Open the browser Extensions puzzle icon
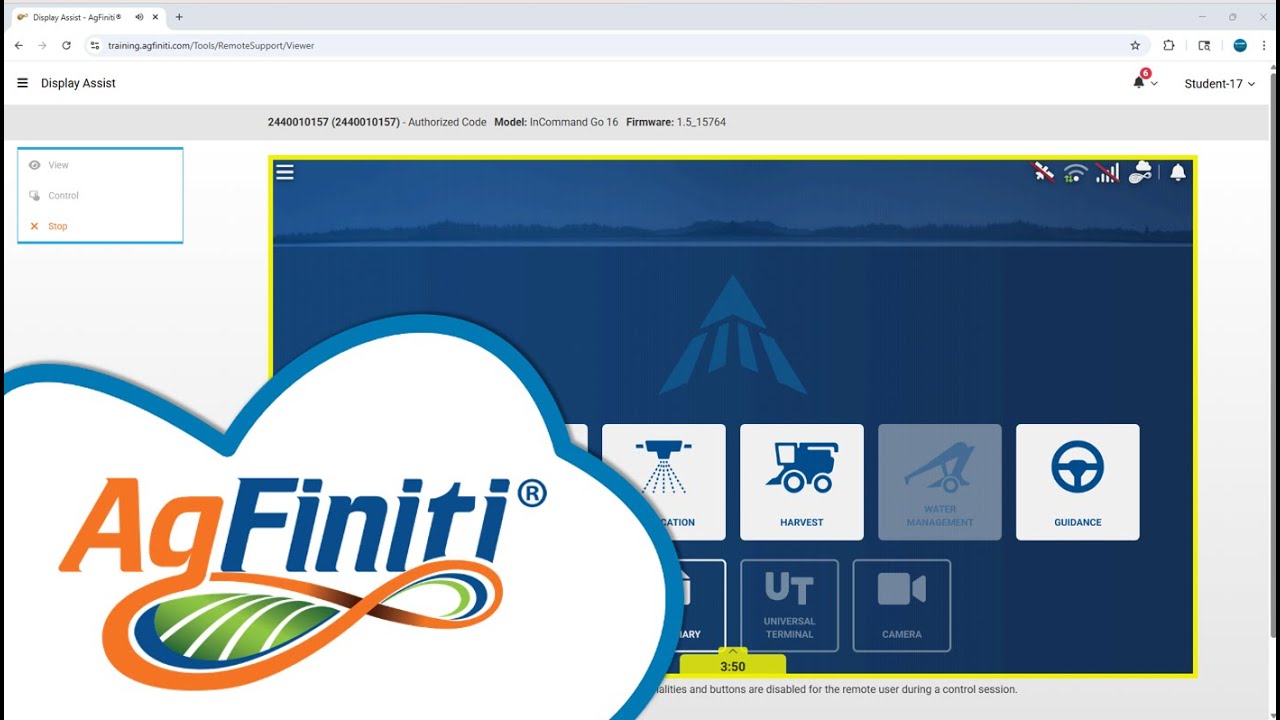The height and width of the screenshot is (720, 1280). [x=1169, y=45]
